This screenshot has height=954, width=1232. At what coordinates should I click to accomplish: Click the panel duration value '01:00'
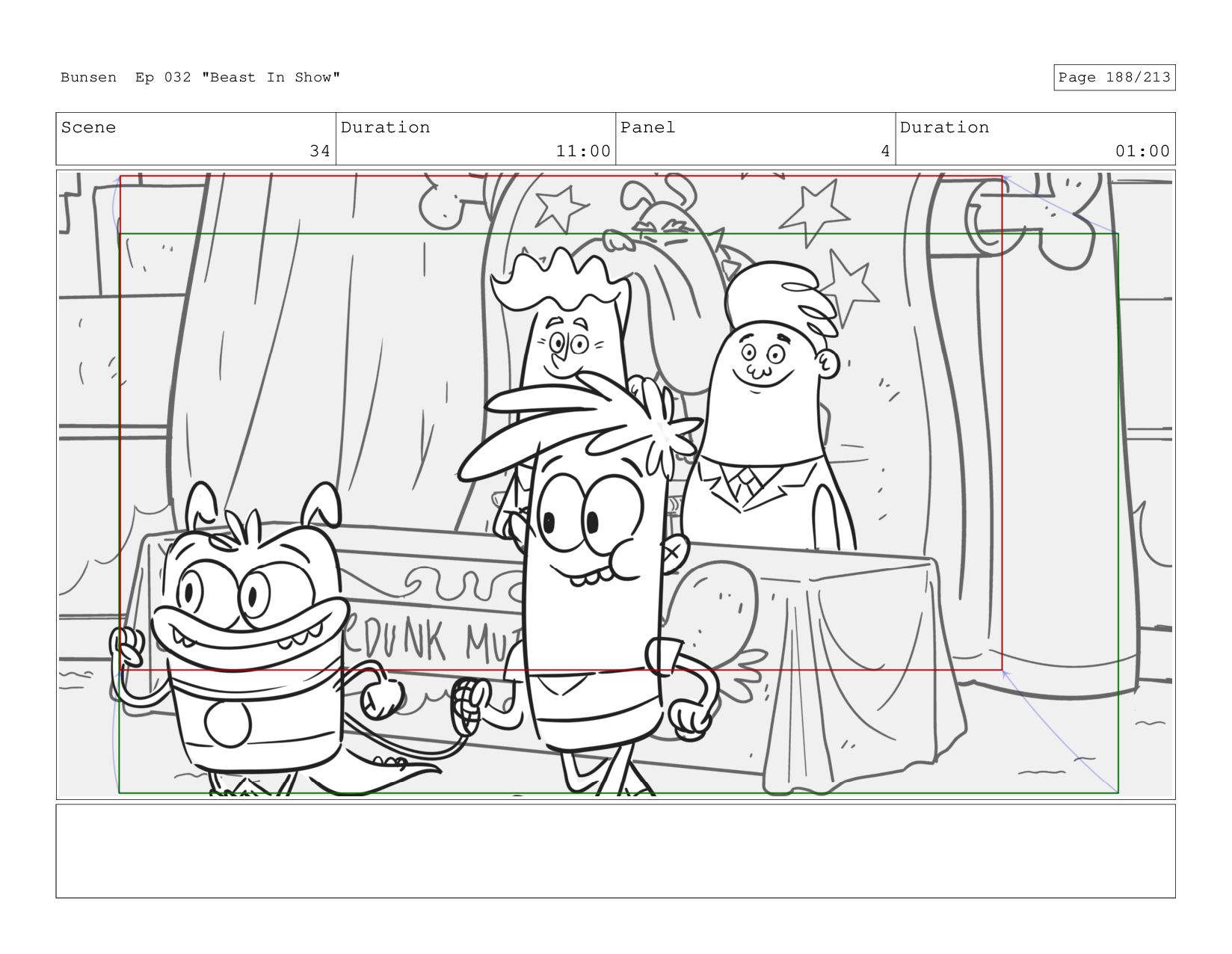pos(1142,151)
